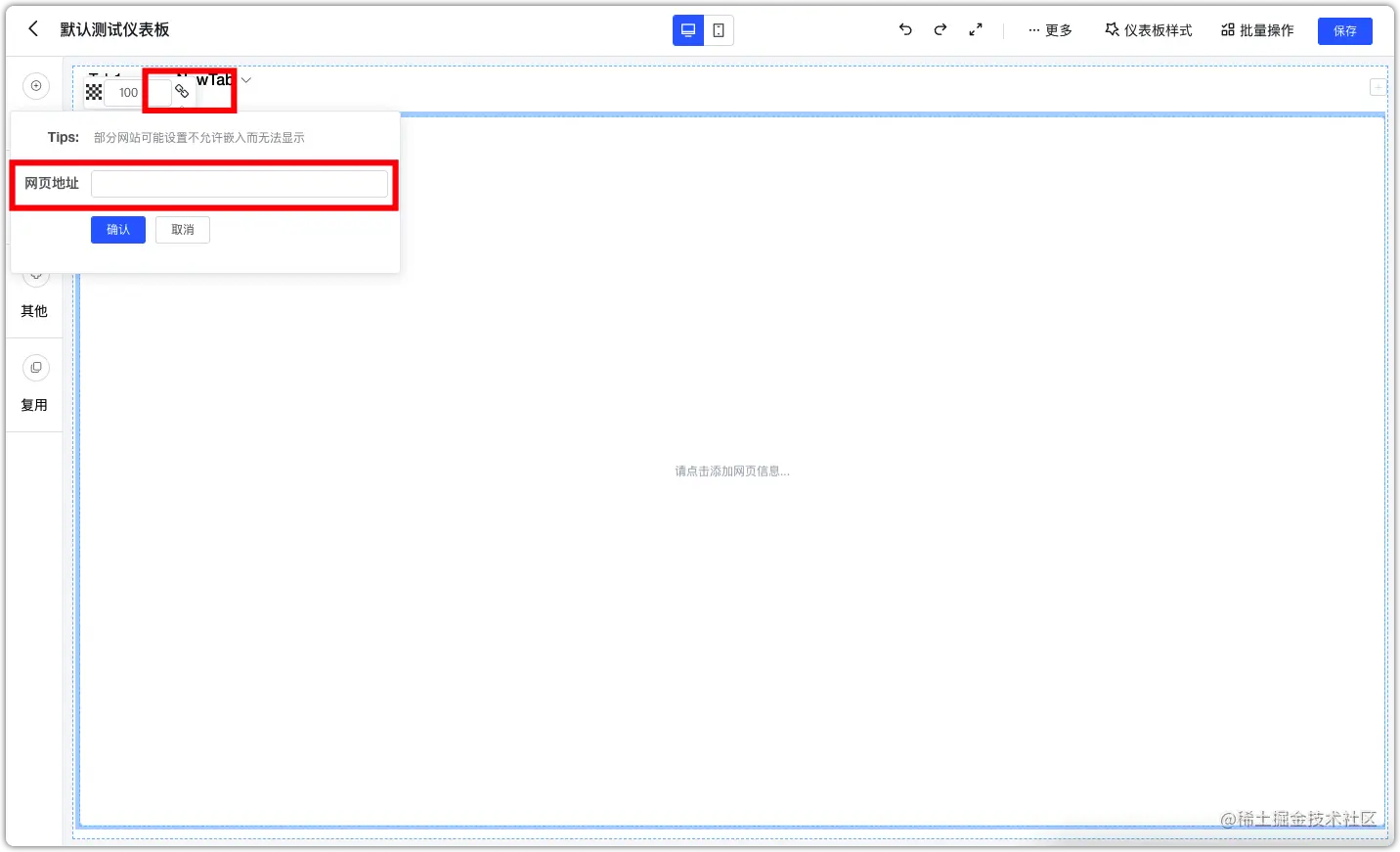The image size is (1400, 852).
Task: Click the 取消 cancel button
Action: pos(182,229)
